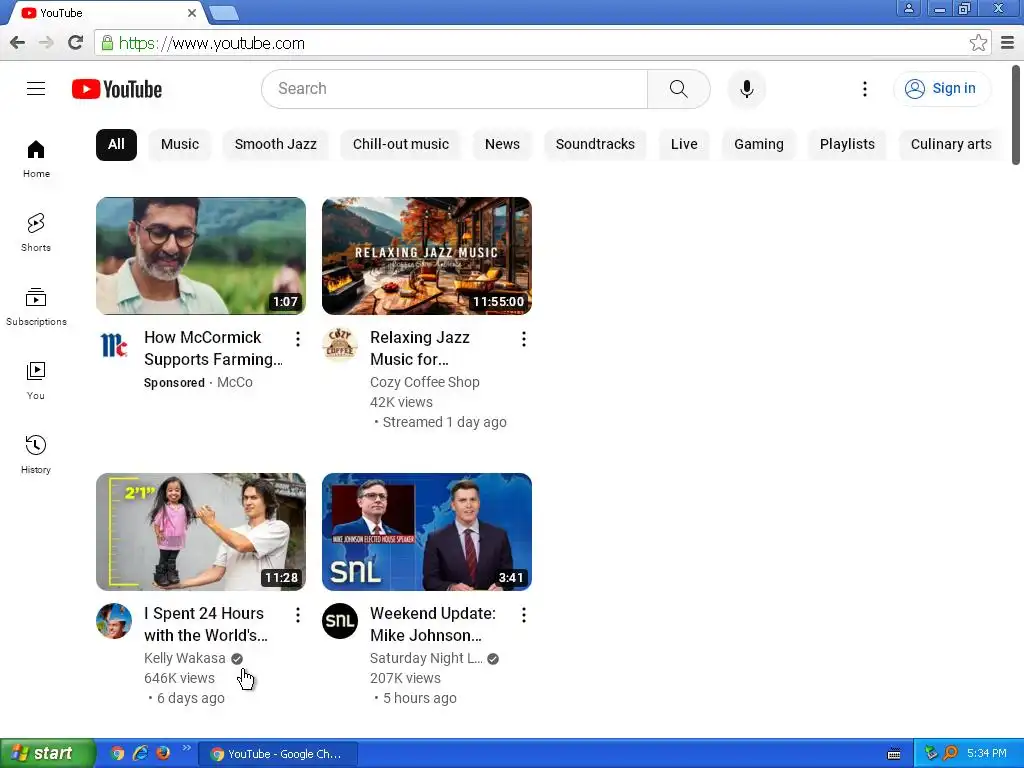Open options menu for Relaxing Jazz video
The height and width of the screenshot is (768, 1024).
coord(524,339)
